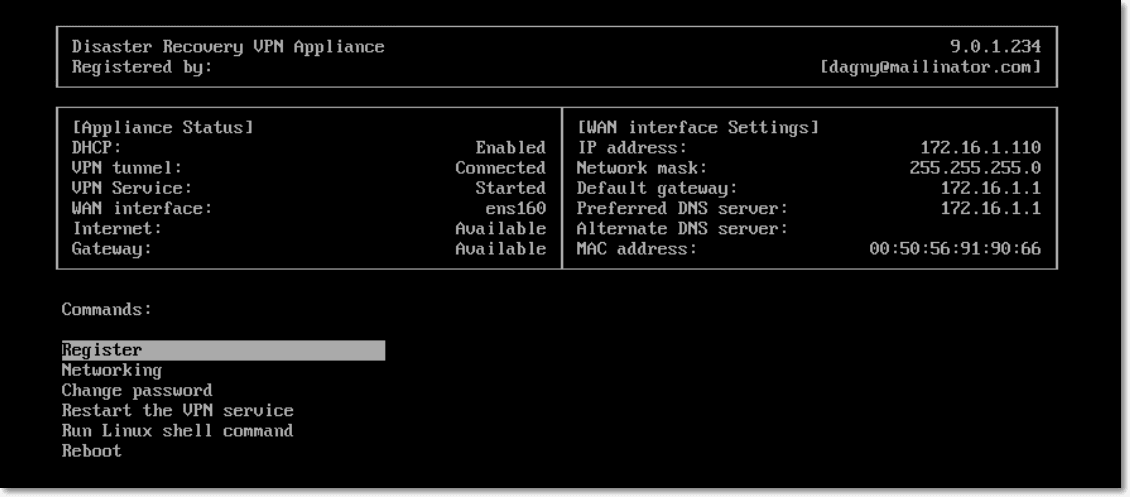This screenshot has height=497, width=1130.
Task: Choose the Change password command
Action: click(136, 390)
